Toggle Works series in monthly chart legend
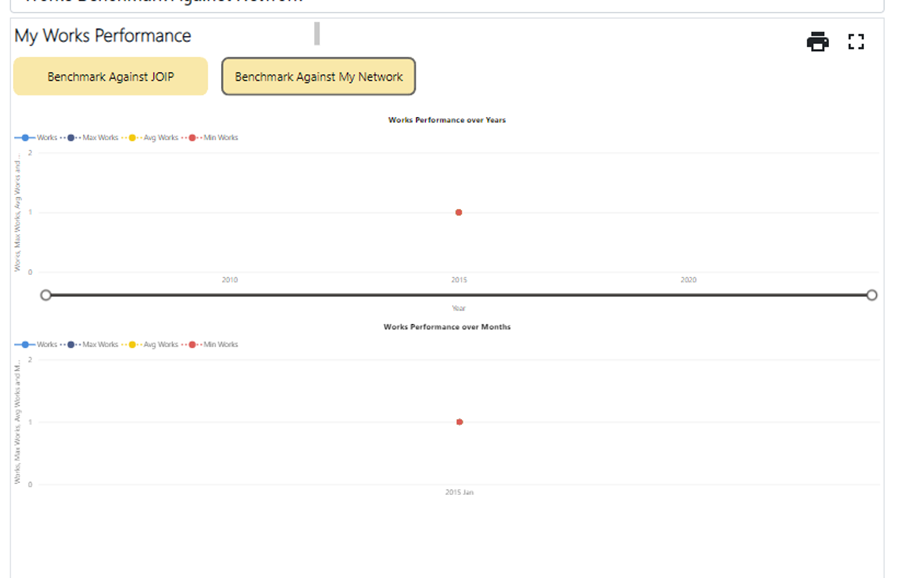Viewport: 900px width, 578px height. click(38, 344)
